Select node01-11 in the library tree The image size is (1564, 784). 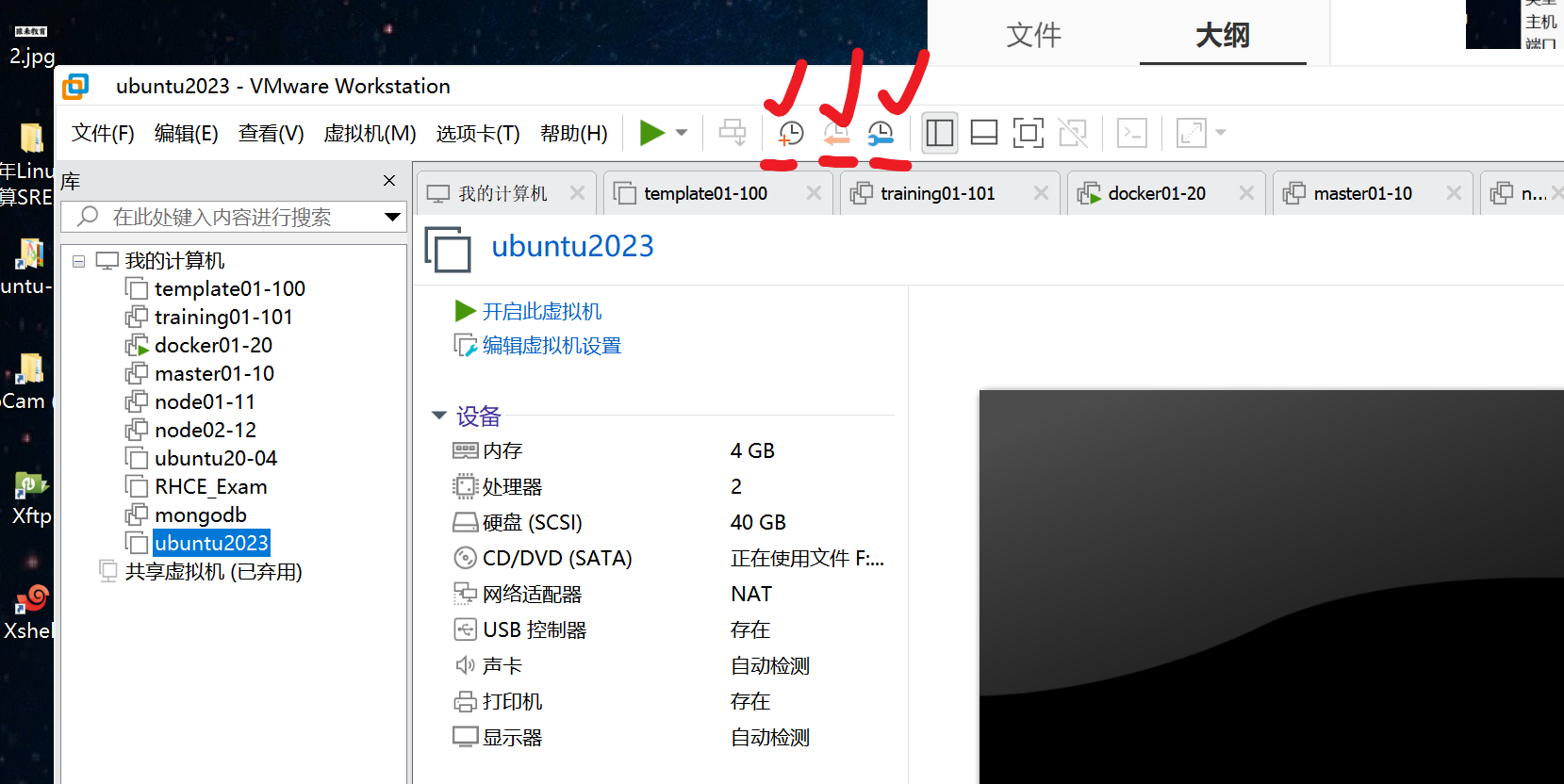click(x=205, y=402)
